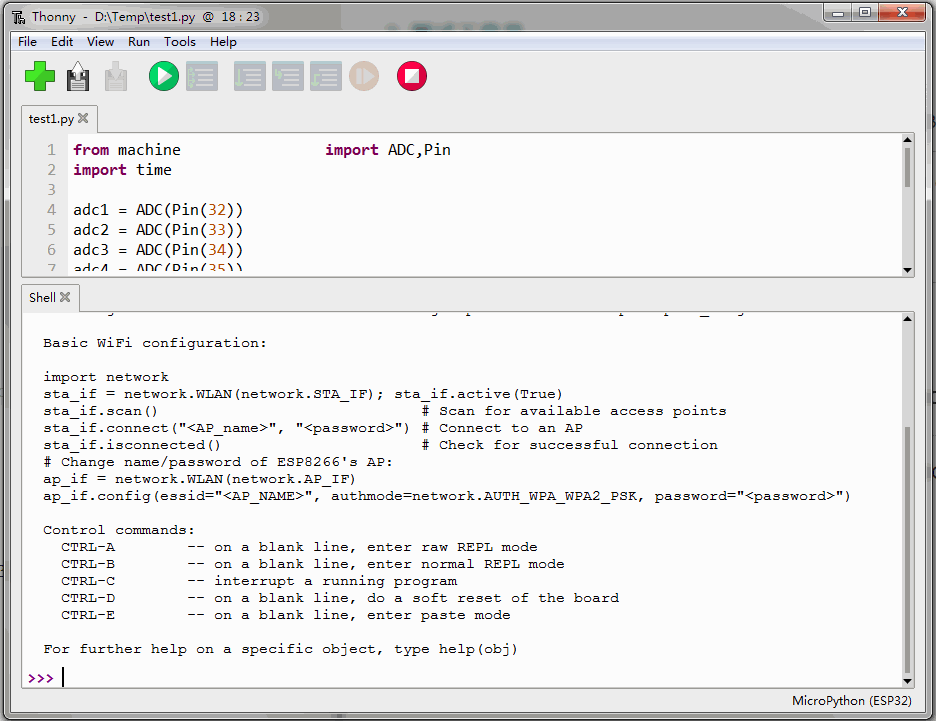Click the 'Basic WiFi configuration:' shell text
Image resolution: width=936 pixels, height=721 pixels.
click(155, 343)
